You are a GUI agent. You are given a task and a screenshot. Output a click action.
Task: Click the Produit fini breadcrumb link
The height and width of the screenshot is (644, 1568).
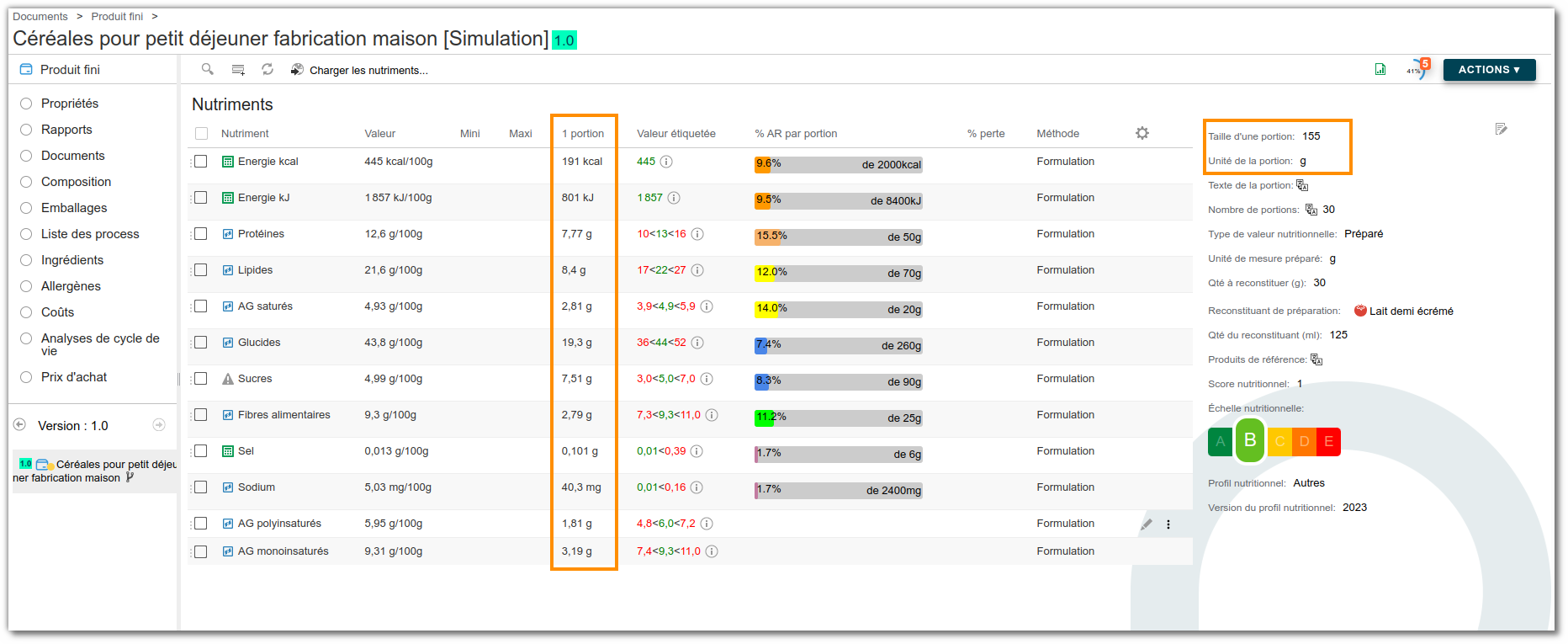click(x=117, y=16)
